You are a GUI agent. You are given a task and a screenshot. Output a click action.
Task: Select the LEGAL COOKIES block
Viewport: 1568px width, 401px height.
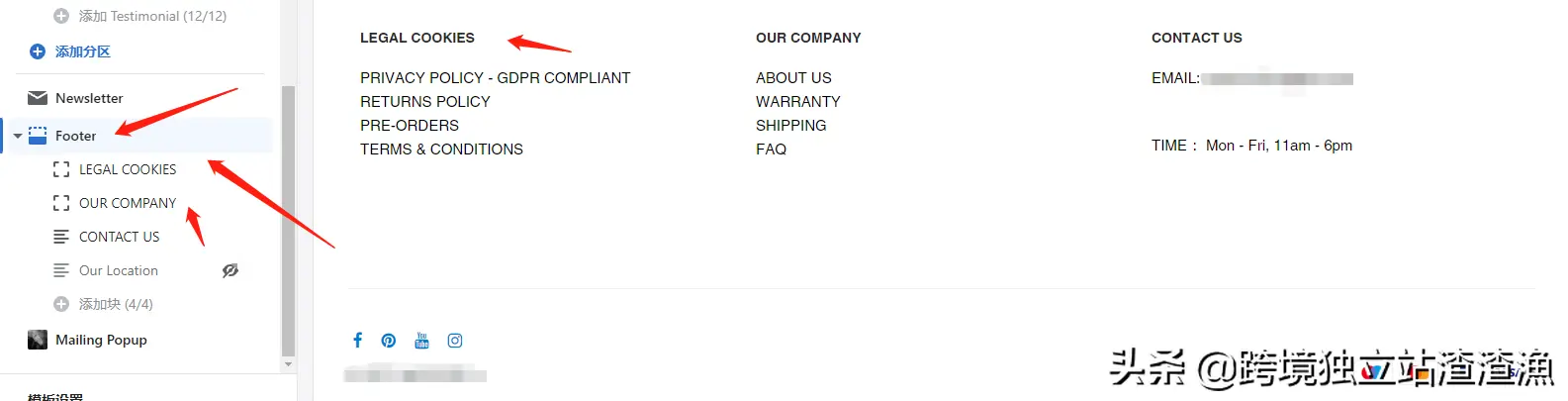pos(128,169)
